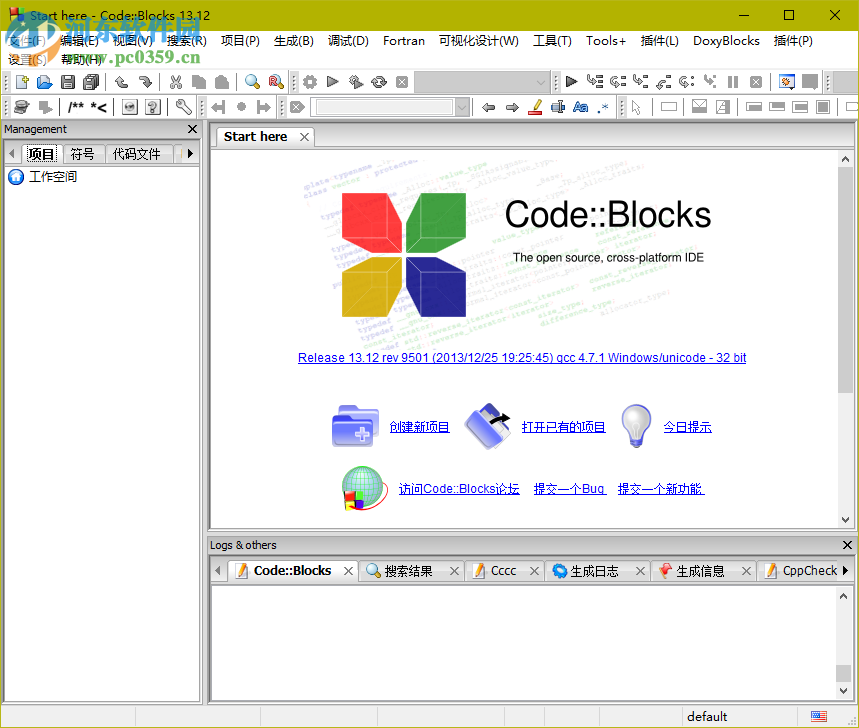
Task: Open the DoxyBlocks menu
Action: (726, 41)
